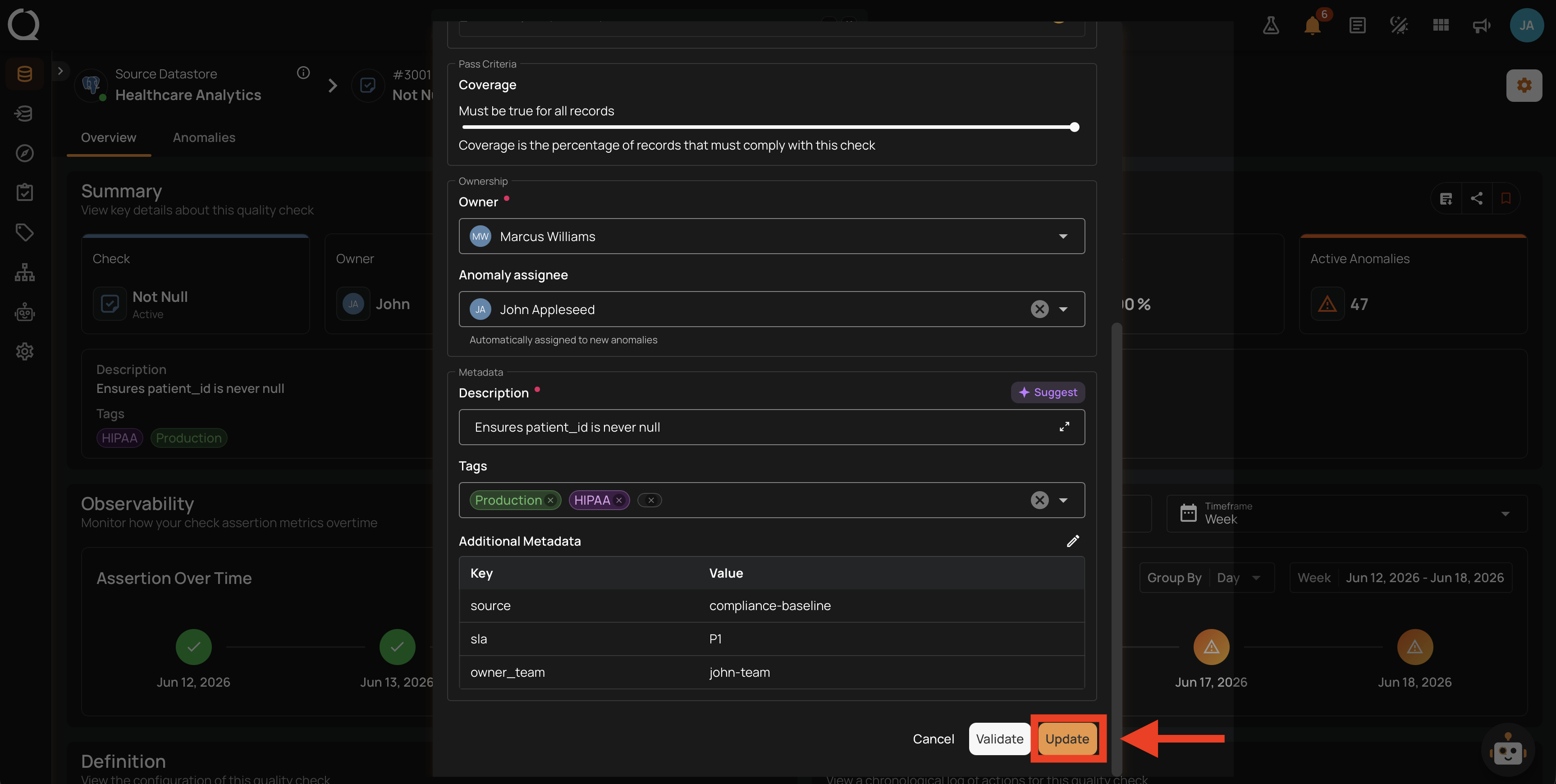Screen dimensions: 1556x784
Task: Click the orange gear settings button
Action: (1524, 85)
